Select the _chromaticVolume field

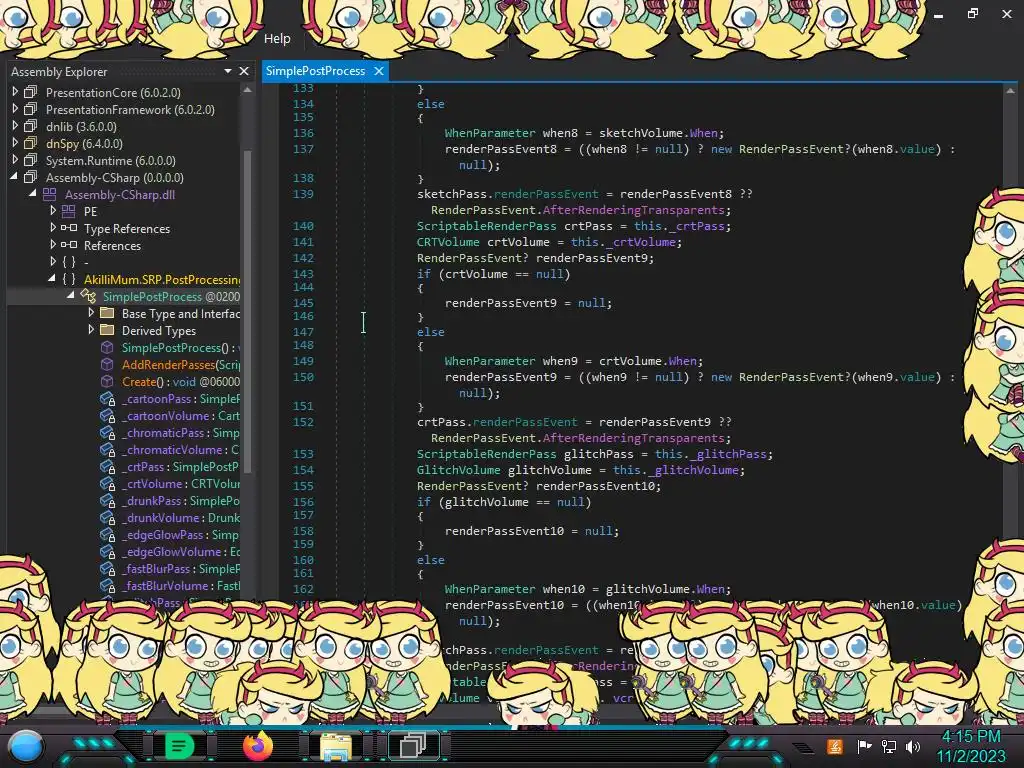coord(181,449)
